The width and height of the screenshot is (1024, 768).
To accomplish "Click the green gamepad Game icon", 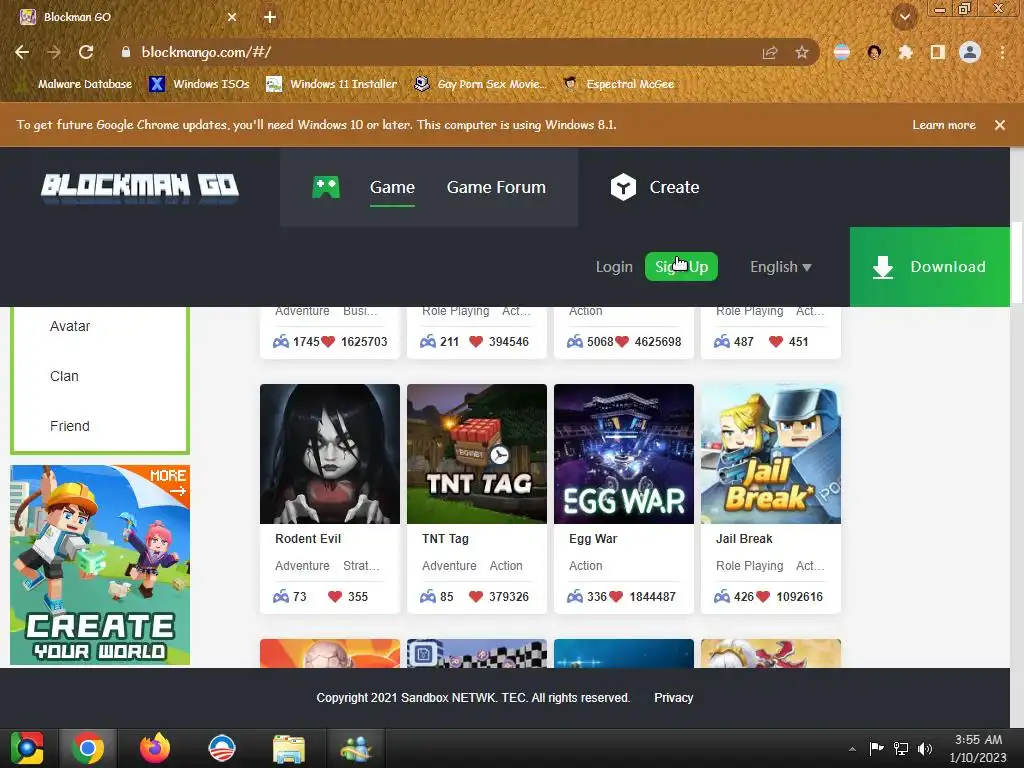I will 326,187.
